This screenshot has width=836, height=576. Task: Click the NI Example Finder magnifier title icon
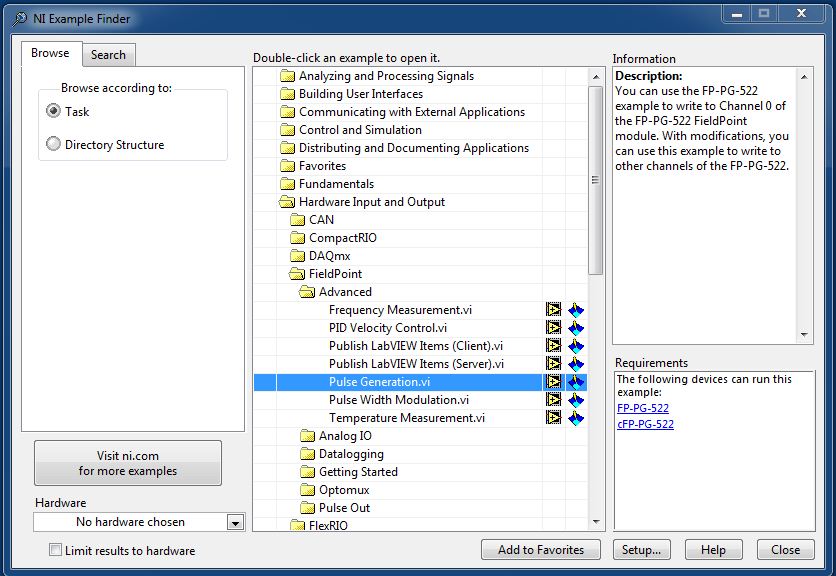20,19
